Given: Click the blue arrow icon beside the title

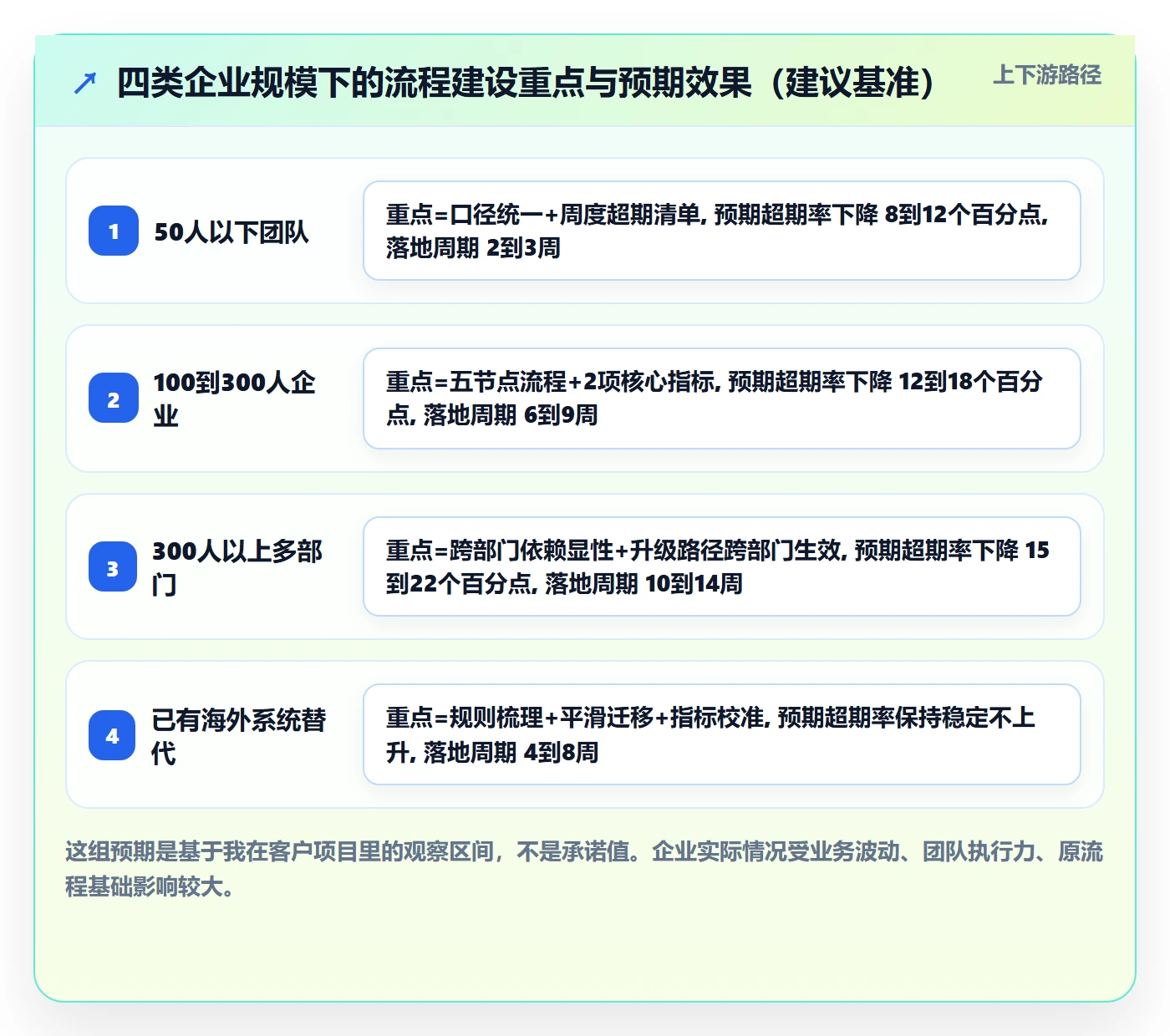Looking at the screenshot, I should (85, 83).
